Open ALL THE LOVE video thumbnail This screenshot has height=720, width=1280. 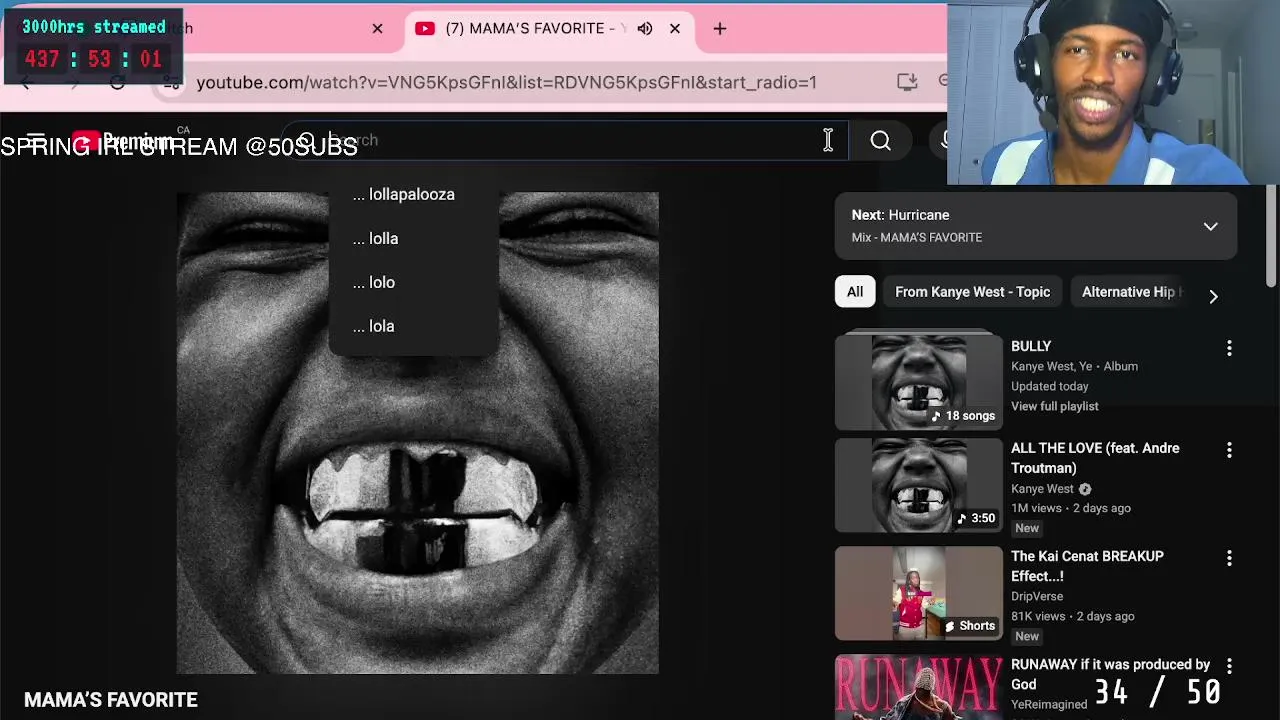[x=918, y=485]
